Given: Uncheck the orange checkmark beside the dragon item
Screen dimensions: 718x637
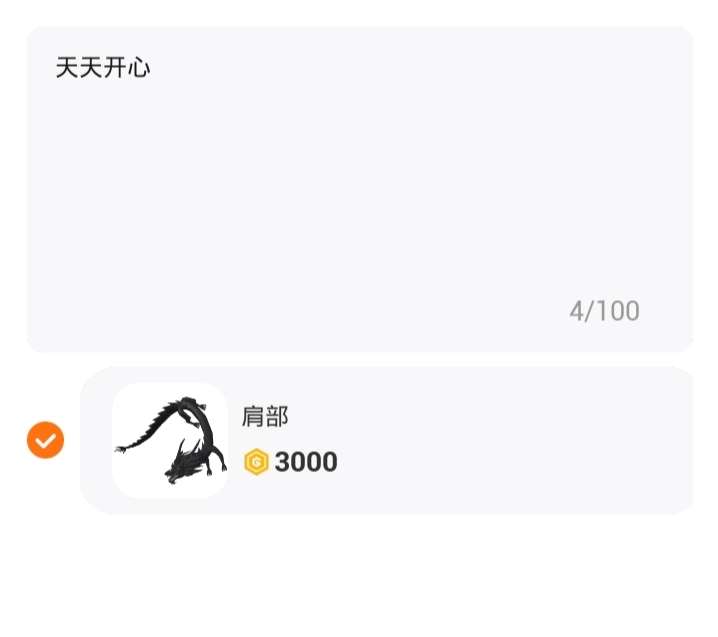Looking at the screenshot, I should pyautogui.click(x=45, y=440).
